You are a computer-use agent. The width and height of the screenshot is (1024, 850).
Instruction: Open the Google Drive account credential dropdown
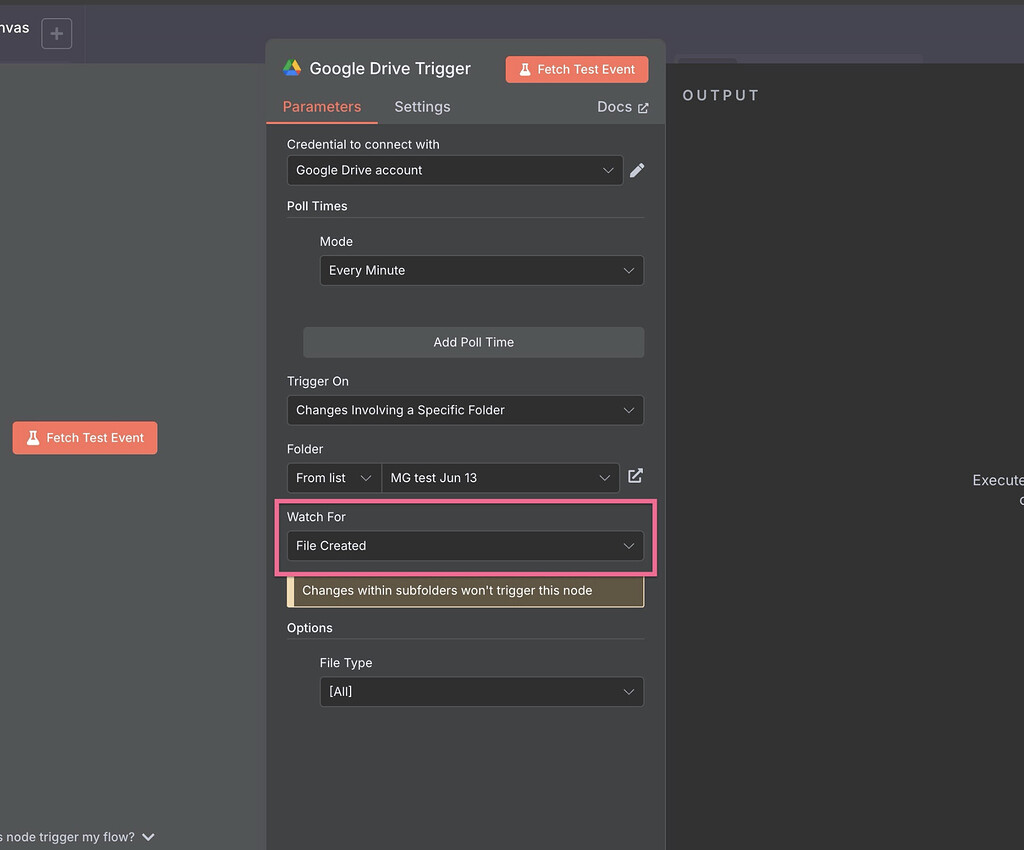[455, 170]
